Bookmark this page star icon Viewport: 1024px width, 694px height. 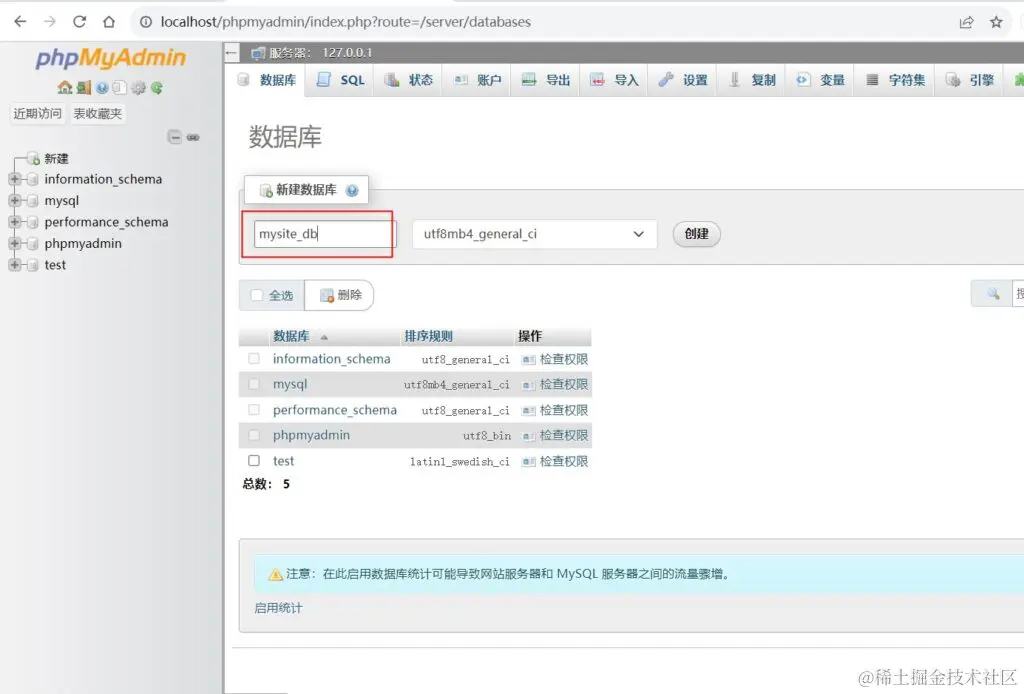(x=996, y=22)
